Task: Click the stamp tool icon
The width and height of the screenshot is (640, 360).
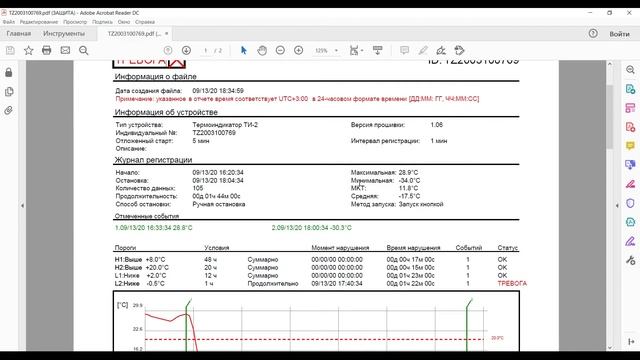Action: pos(459,50)
